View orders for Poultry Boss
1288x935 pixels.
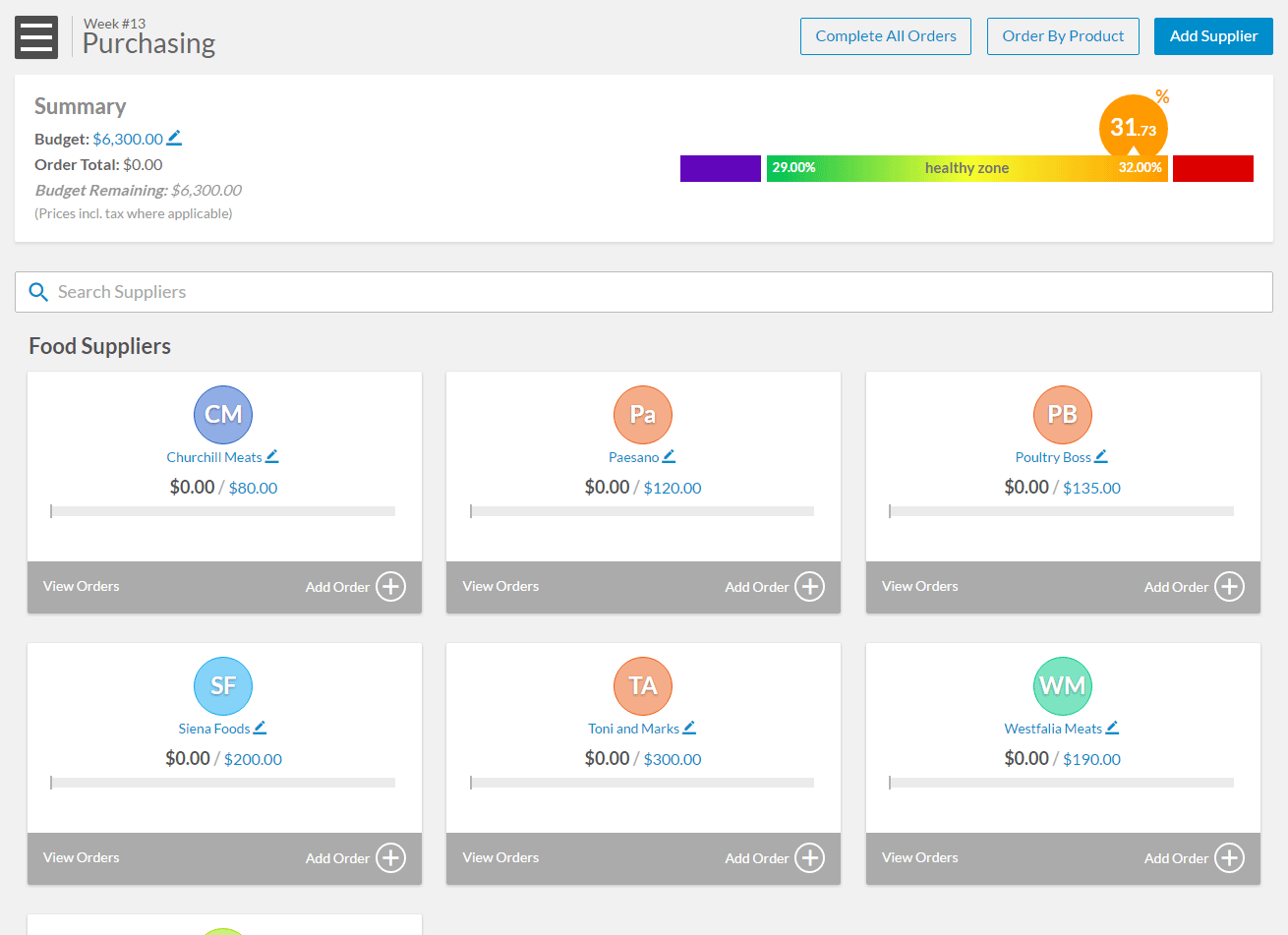pos(920,586)
